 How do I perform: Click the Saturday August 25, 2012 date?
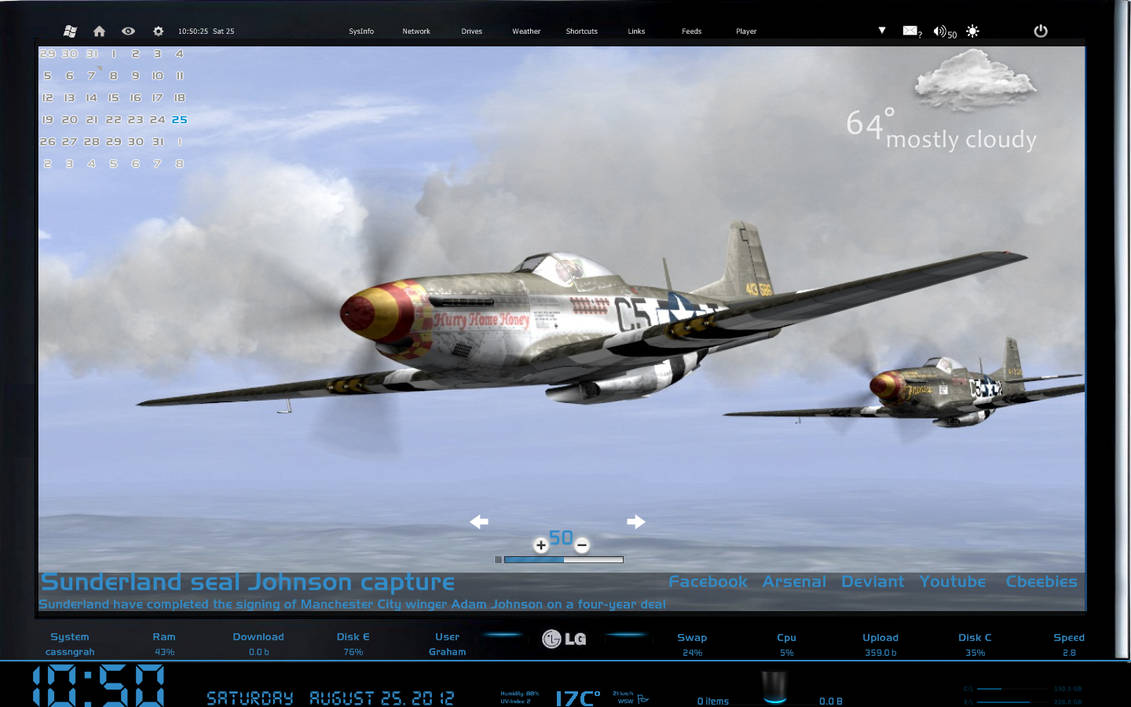(x=330, y=698)
